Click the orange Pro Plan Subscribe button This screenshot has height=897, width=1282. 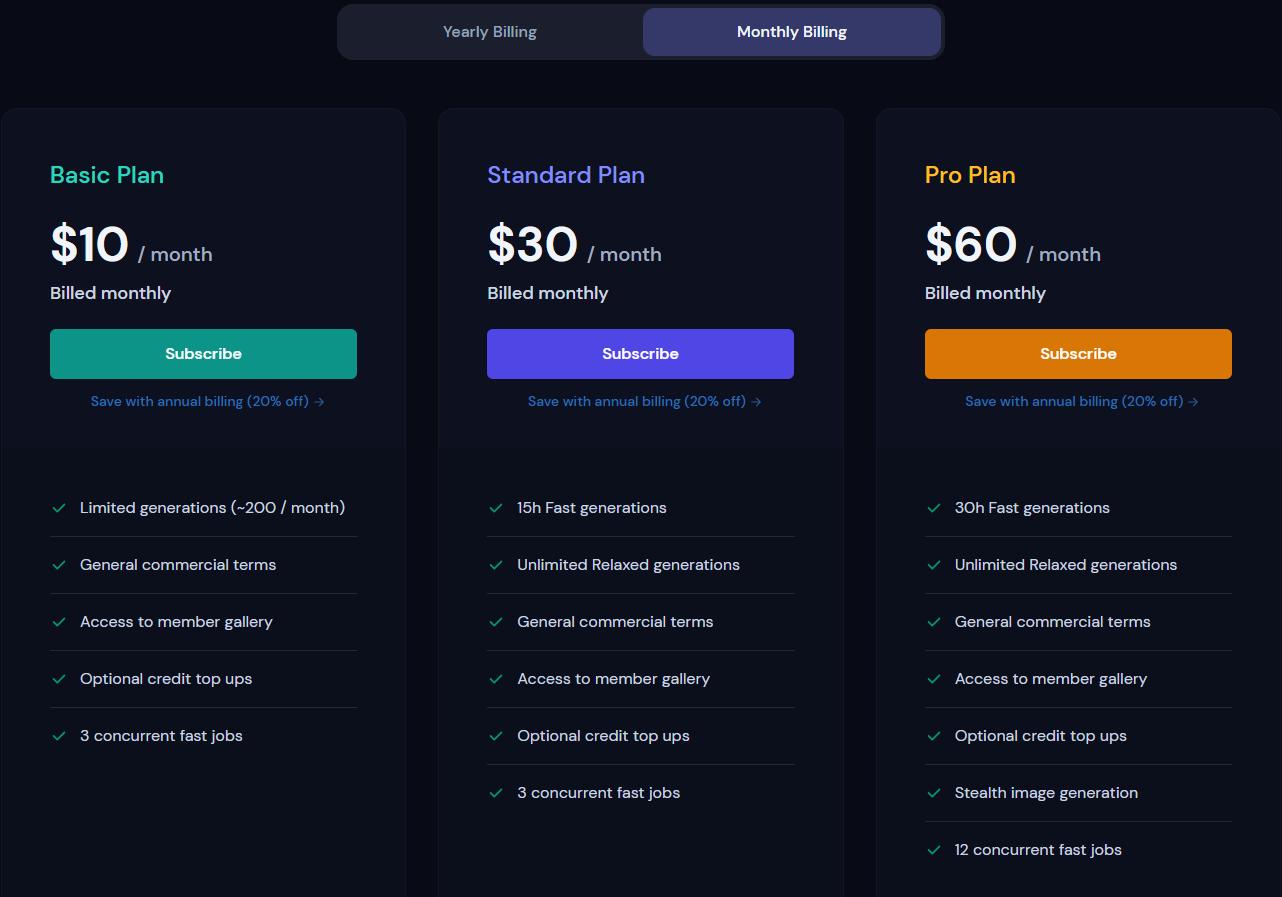pyautogui.click(x=1078, y=354)
